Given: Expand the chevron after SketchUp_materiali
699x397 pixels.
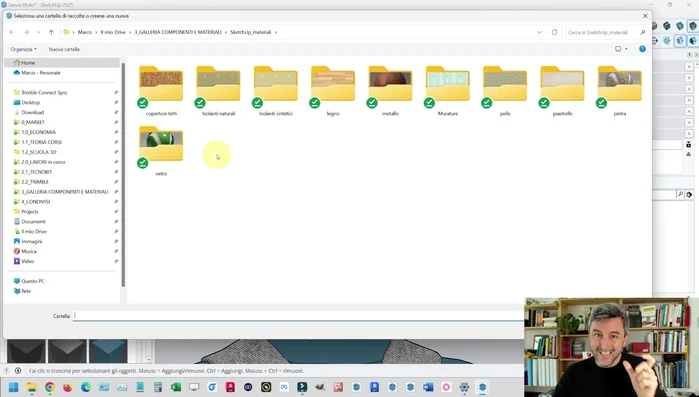Looking at the screenshot, I should pyautogui.click(x=275, y=32).
